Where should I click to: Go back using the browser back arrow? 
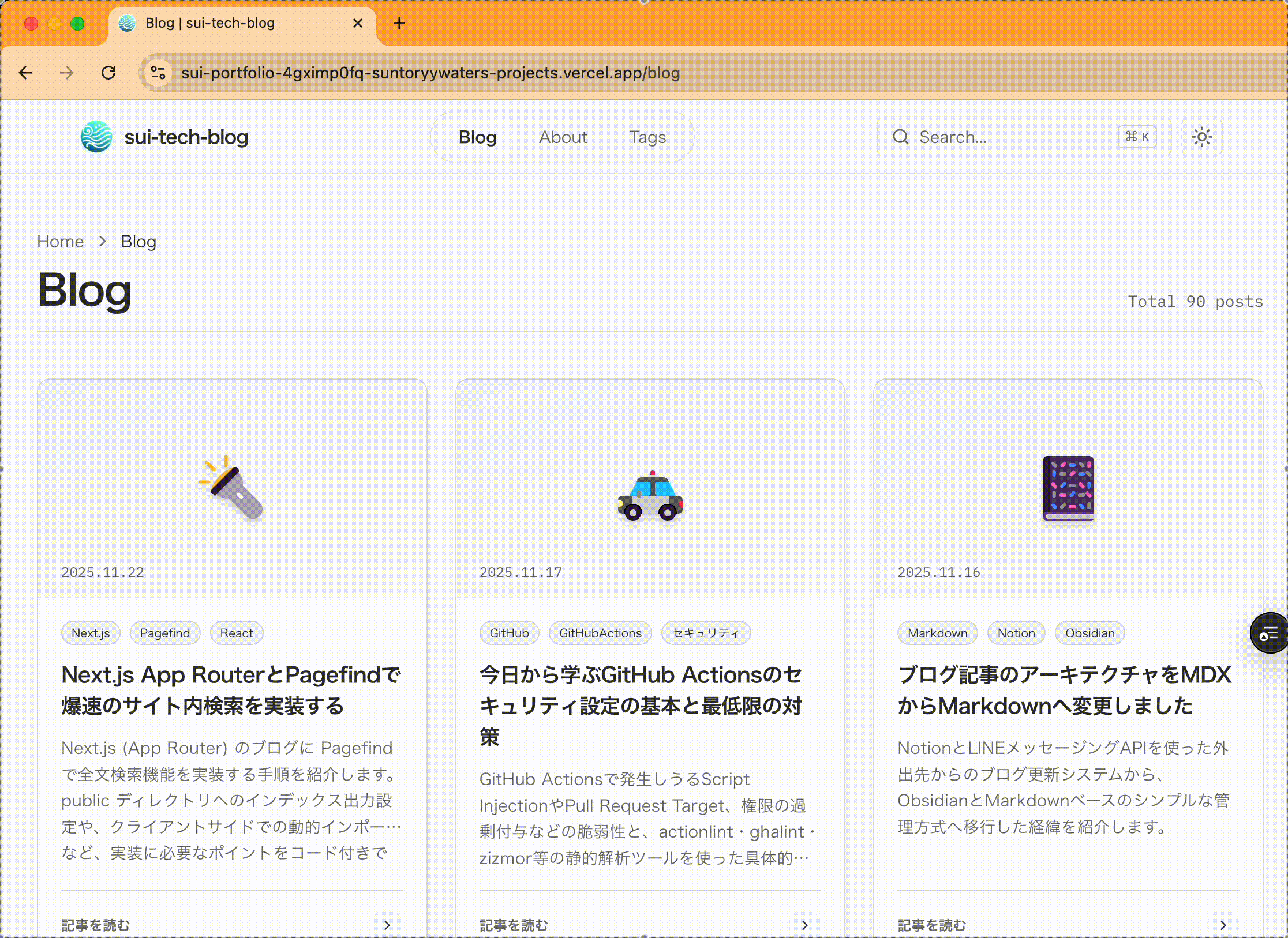tap(25, 73)
